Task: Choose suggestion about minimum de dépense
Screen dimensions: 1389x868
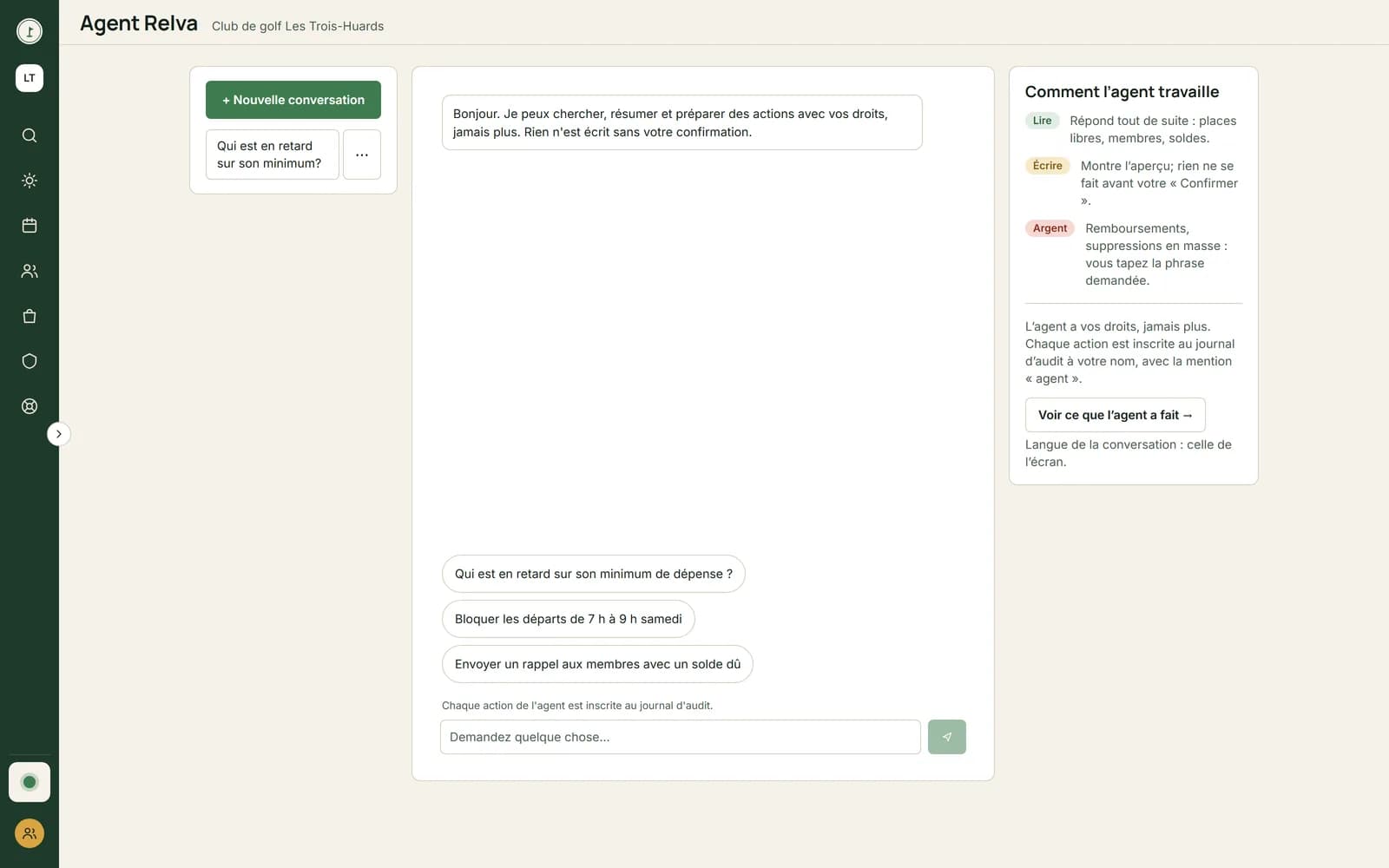Action: pos(594,574)
